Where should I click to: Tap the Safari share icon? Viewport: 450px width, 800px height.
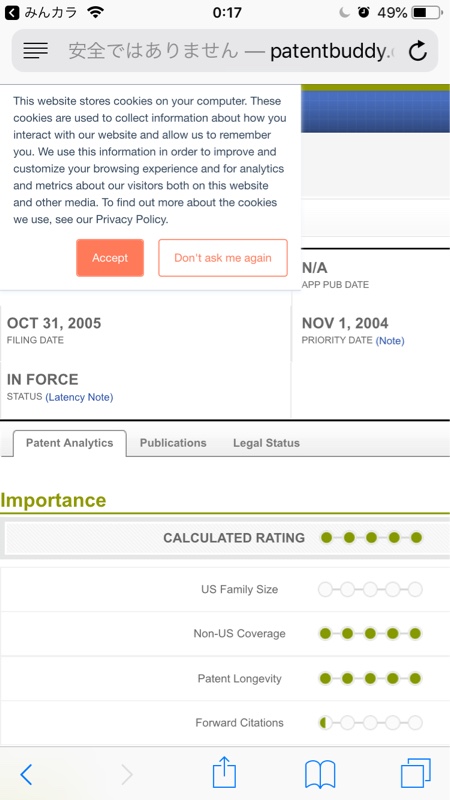pyautogui.click(x=224, y=772)
